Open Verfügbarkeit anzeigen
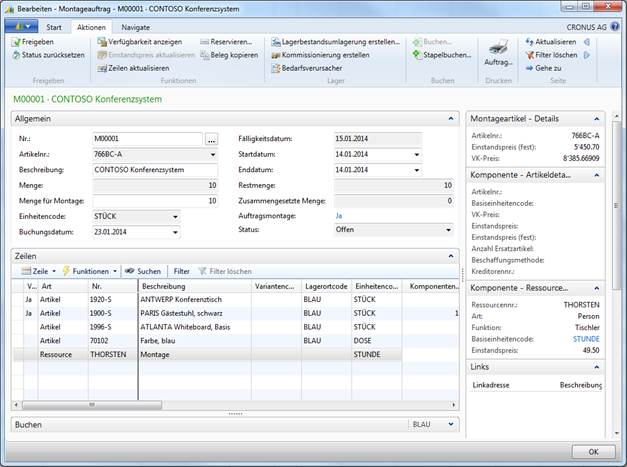This screenshot has width=627, height=467. [x=140, y=42]
